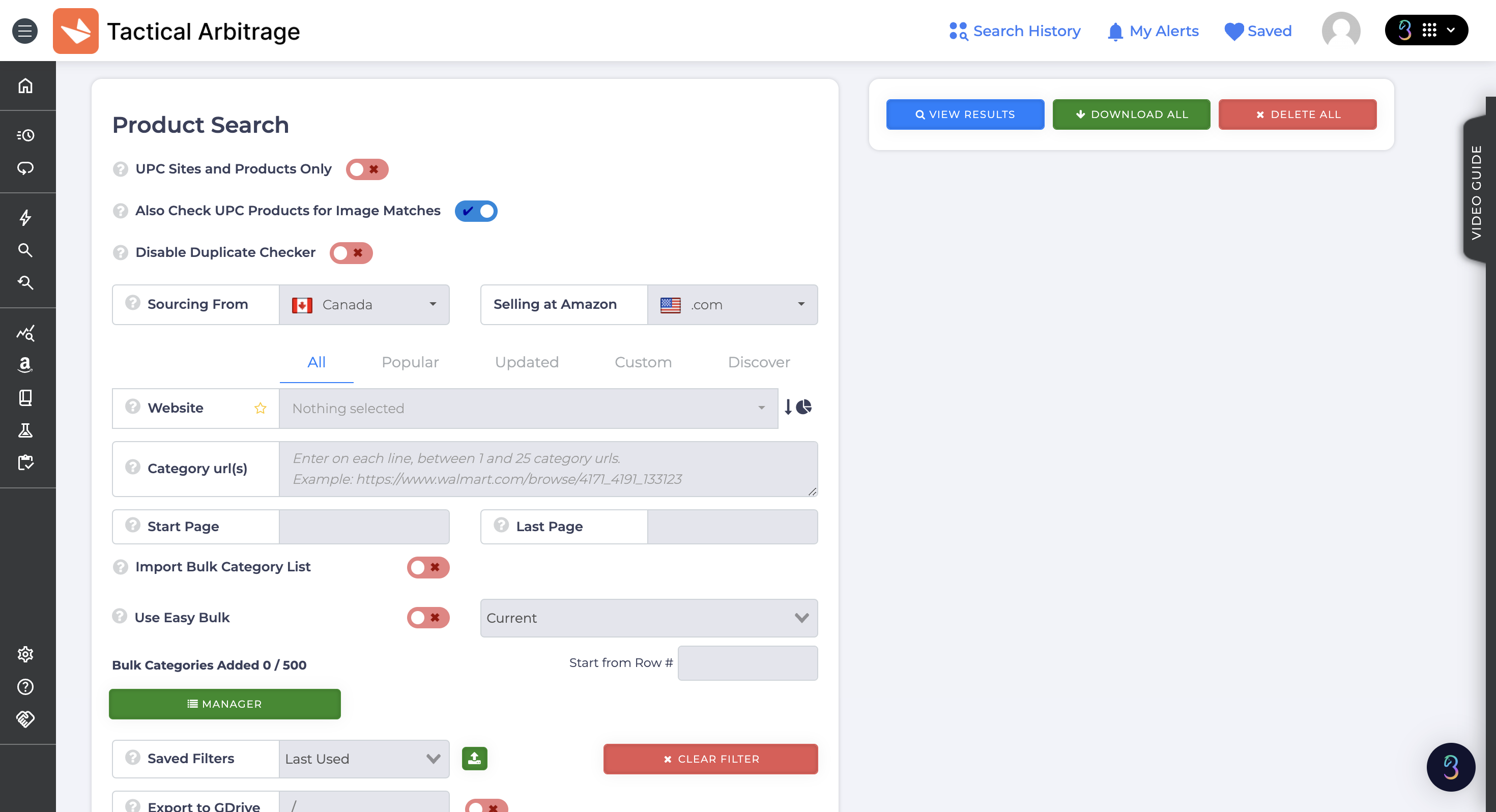
Task: Open the magnifier search sidebar icon
Action: 25,250
